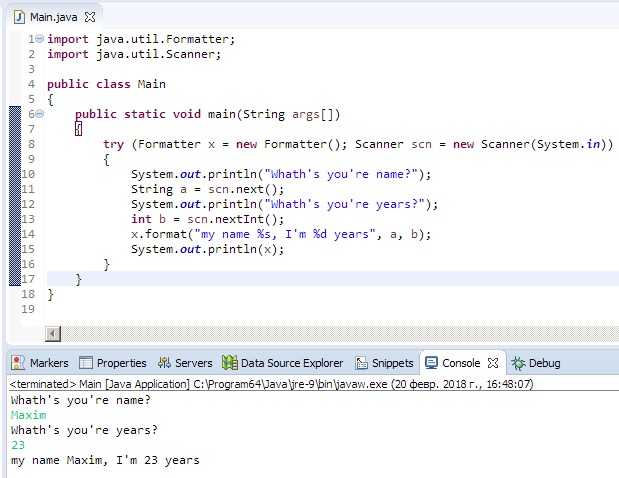Click the Java file icon on Main.java tab
Viewport: 619px width, 478px height.
point(19,17)
